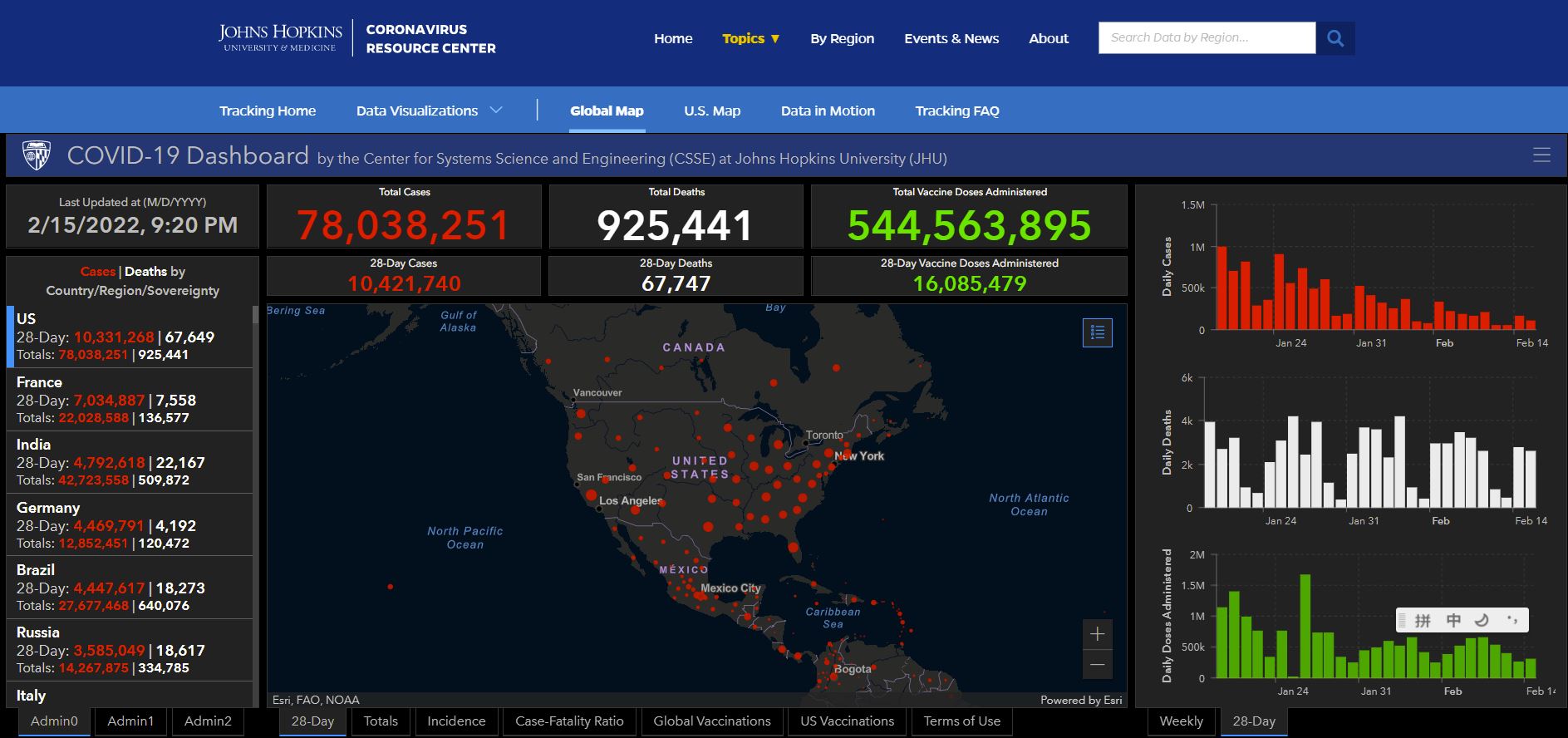The image size is (1568, 738).
Task: Zoom in on the map with plus
Action: click(1098, 634)
